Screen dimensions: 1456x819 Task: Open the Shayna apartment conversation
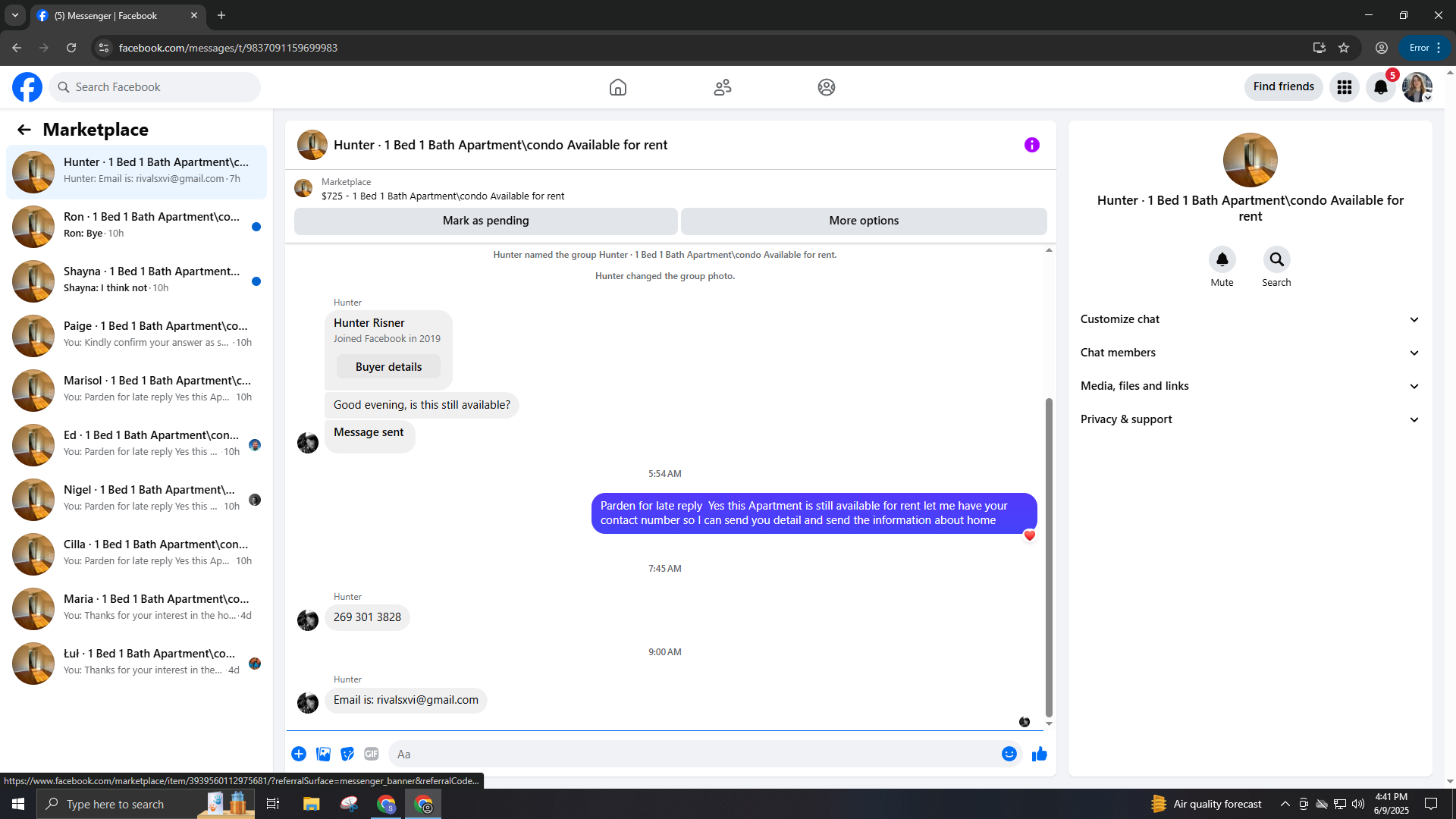pos(136,281)
